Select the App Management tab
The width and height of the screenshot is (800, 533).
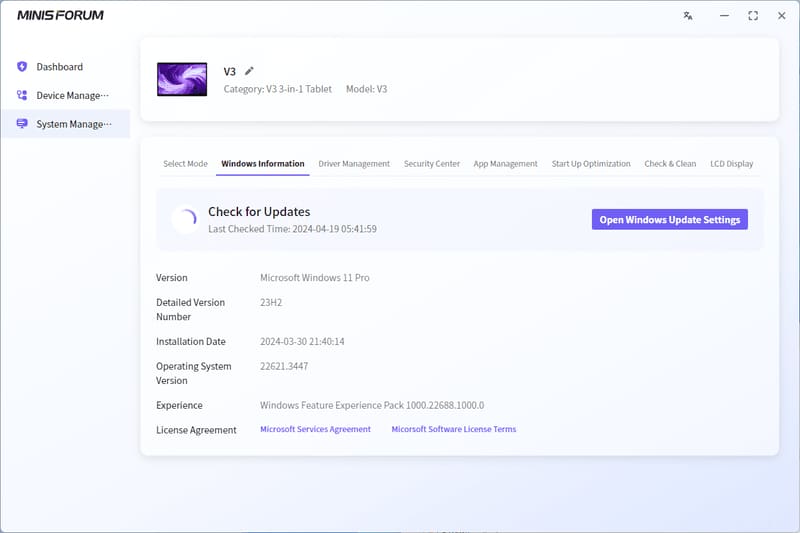(x=506, y=164)
